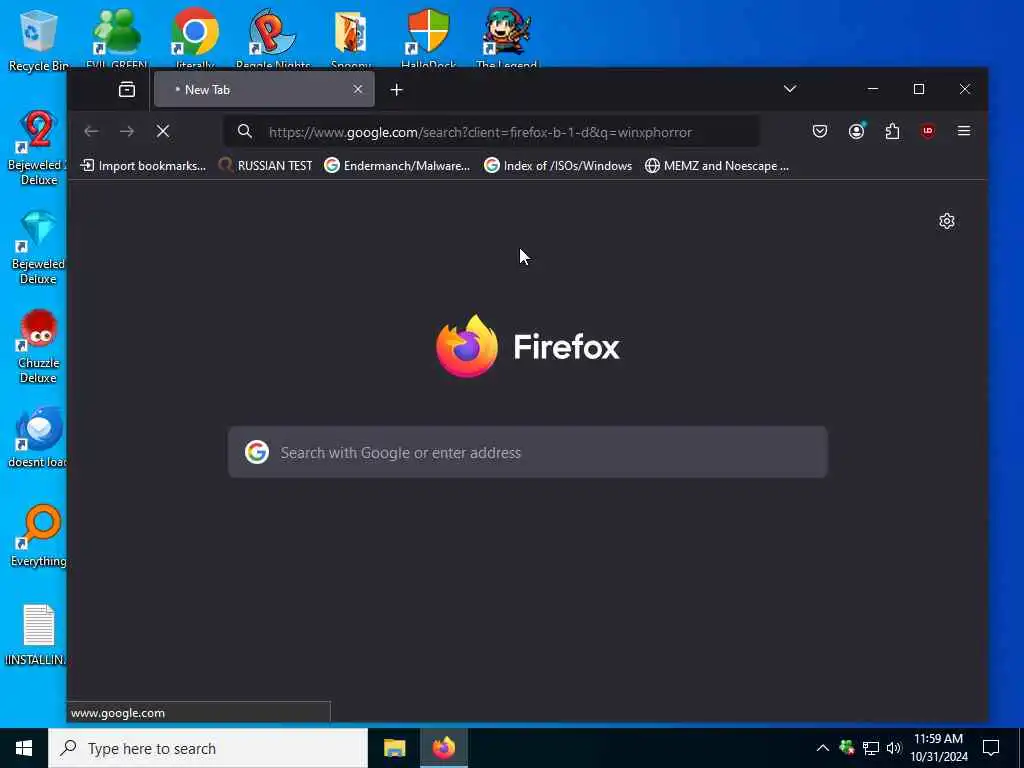
Task: Open the Extensions puzzle icon
Action: pyautogui.click(x=892, y=131)
